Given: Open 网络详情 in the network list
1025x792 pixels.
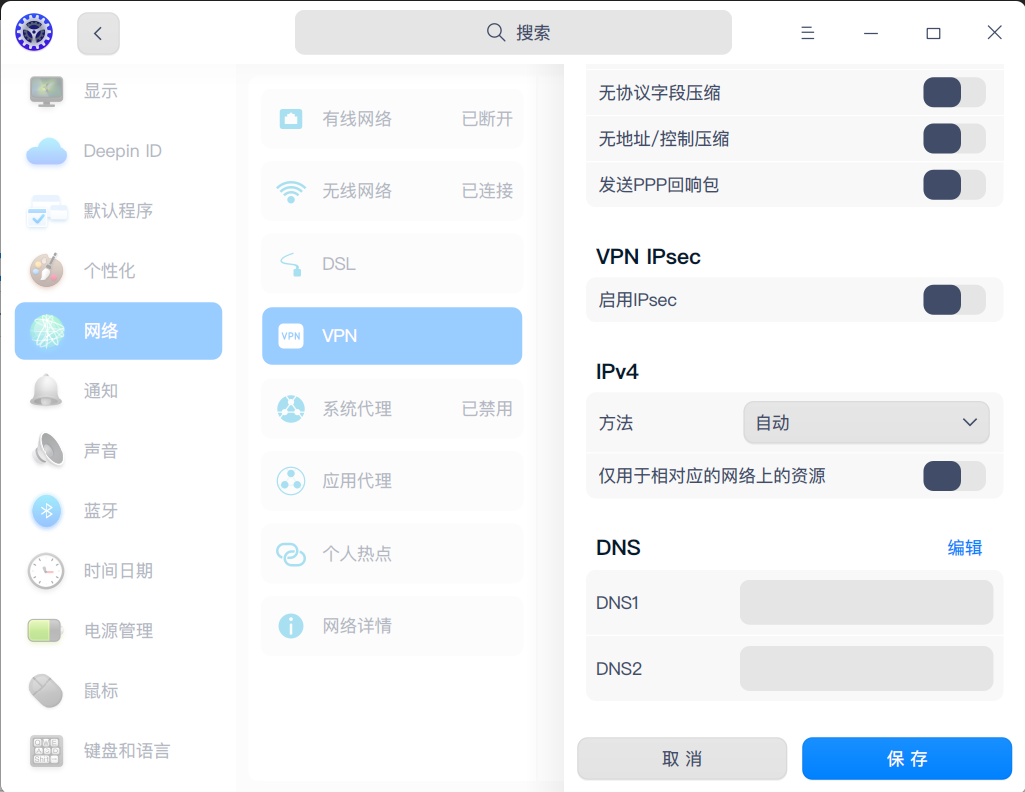Looking at the screenshot, I should coord(392,626).
